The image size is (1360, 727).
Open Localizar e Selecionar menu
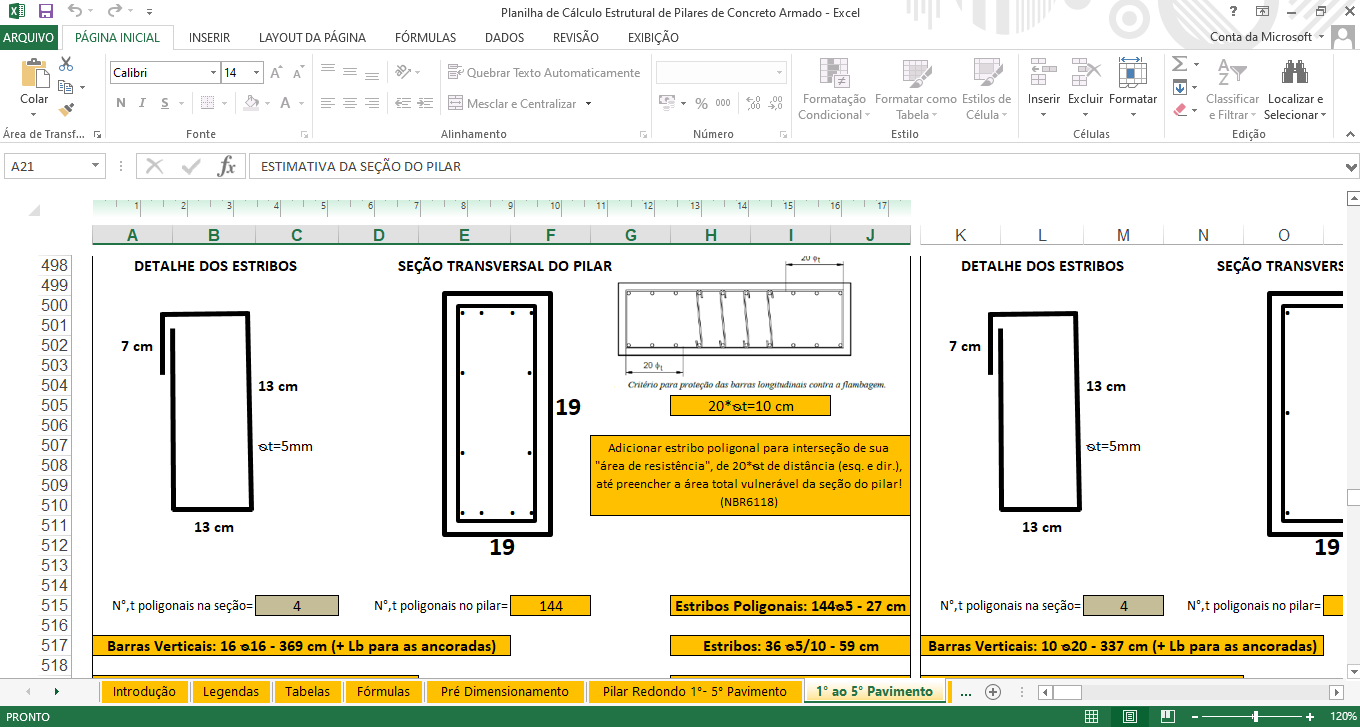(x=1295, y=89)
